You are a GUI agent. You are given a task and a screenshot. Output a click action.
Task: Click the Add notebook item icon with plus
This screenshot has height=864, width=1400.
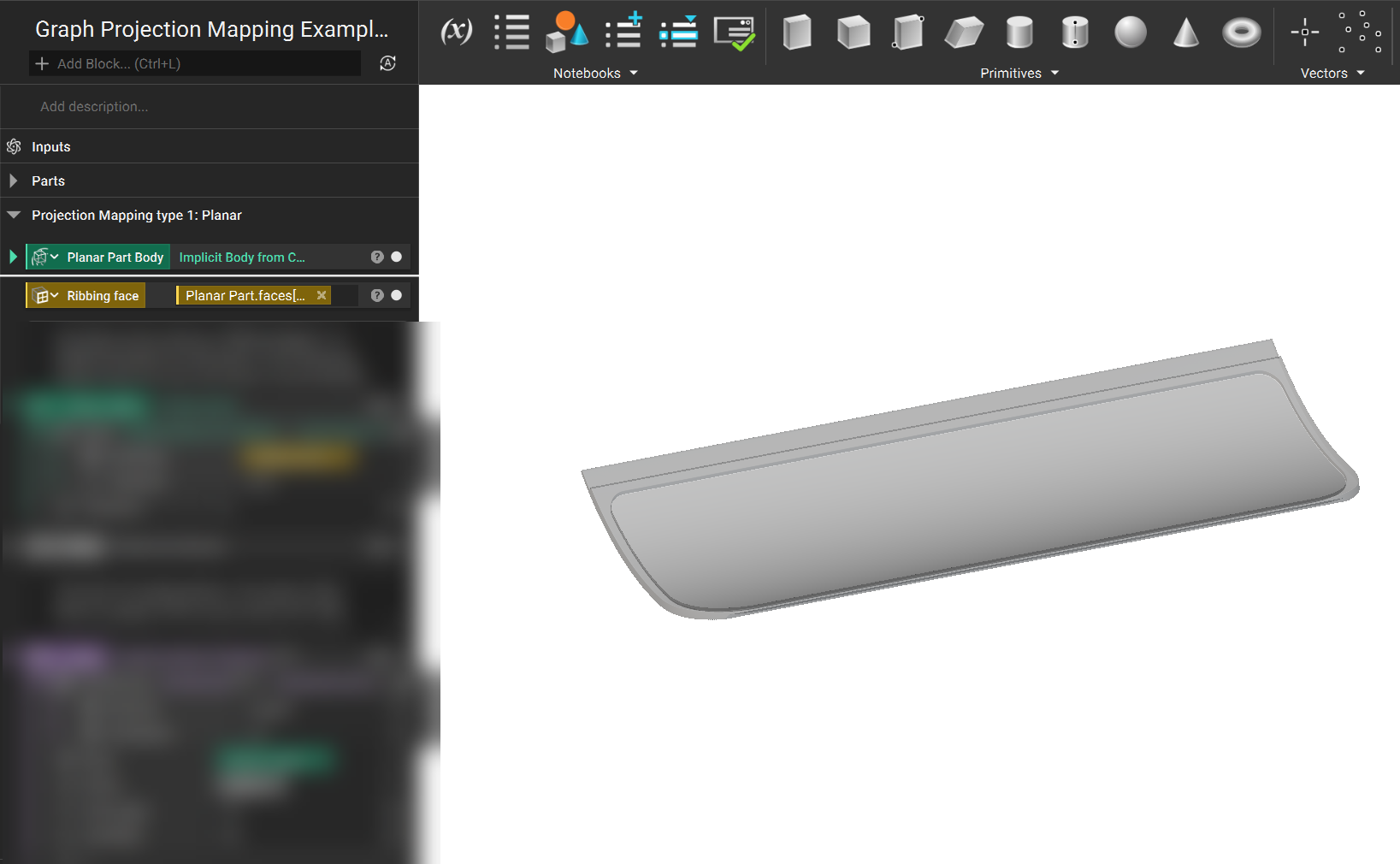pos(623,32)
